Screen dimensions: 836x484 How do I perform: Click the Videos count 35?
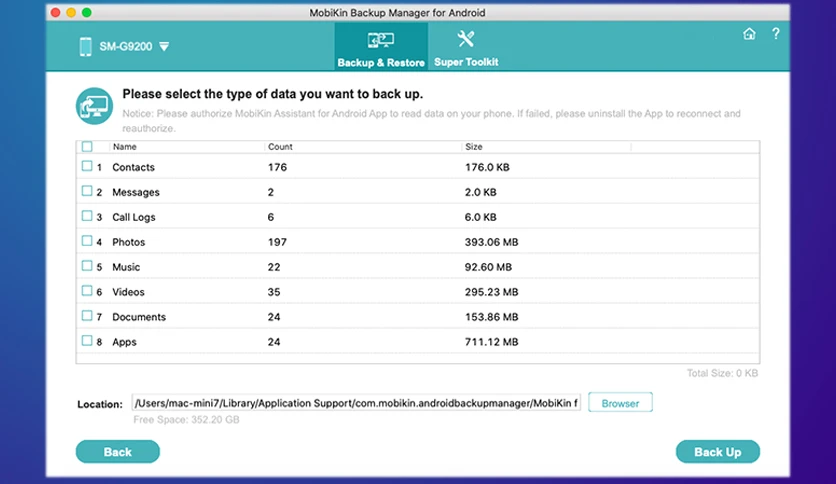(274, 292)
